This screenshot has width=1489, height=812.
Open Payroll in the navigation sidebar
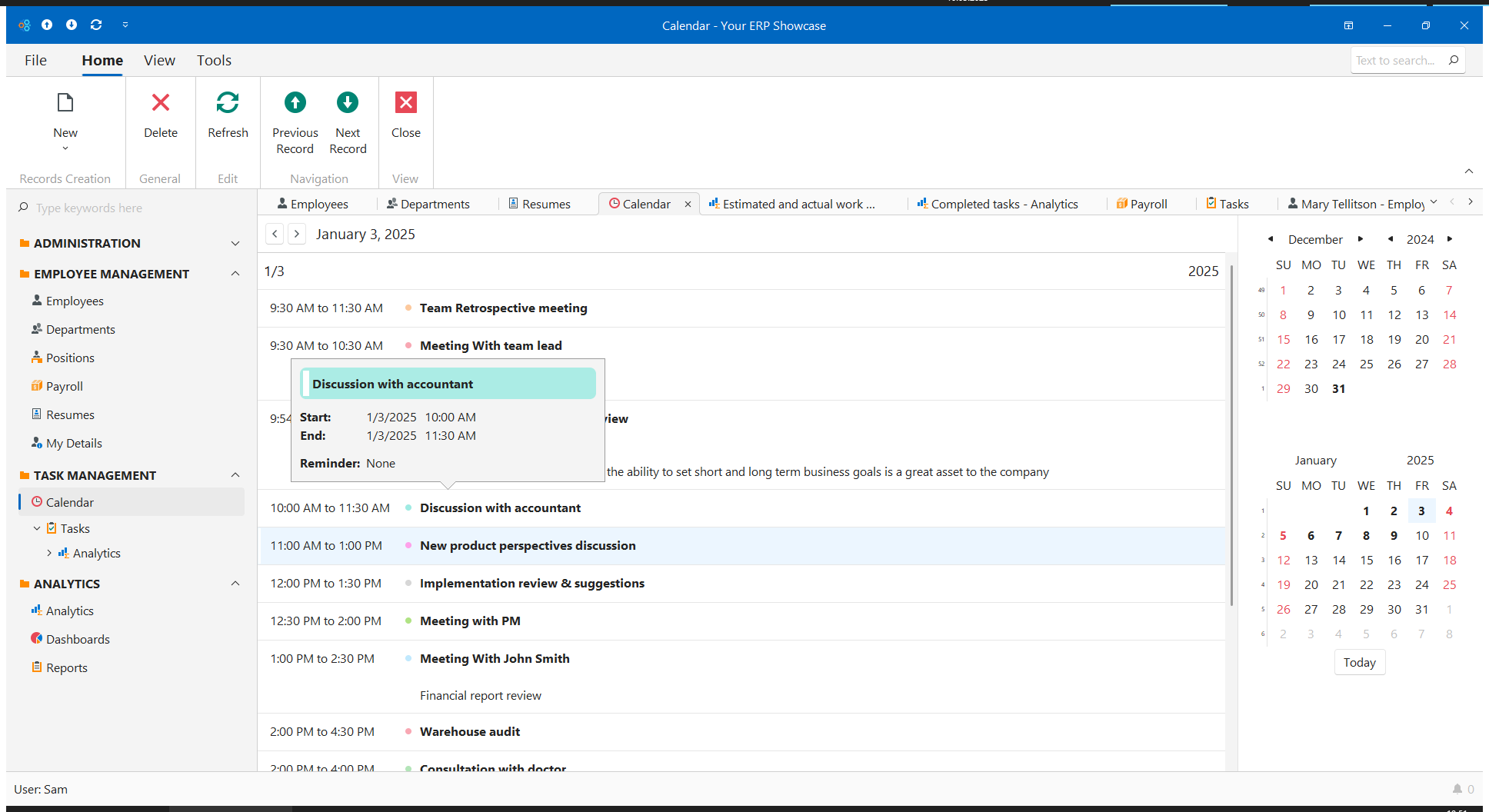(64, 386)
